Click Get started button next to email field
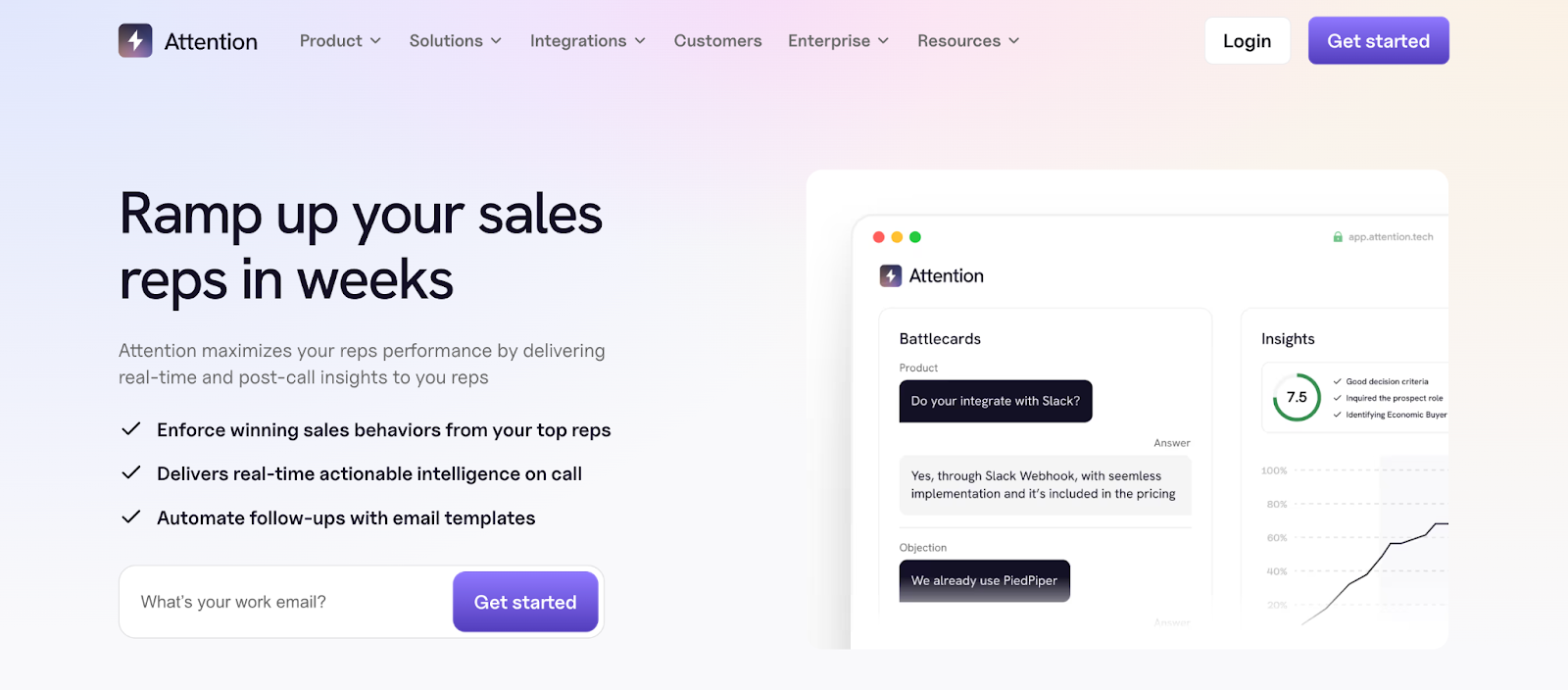The image size is (1568, 690). coord(525,602)
